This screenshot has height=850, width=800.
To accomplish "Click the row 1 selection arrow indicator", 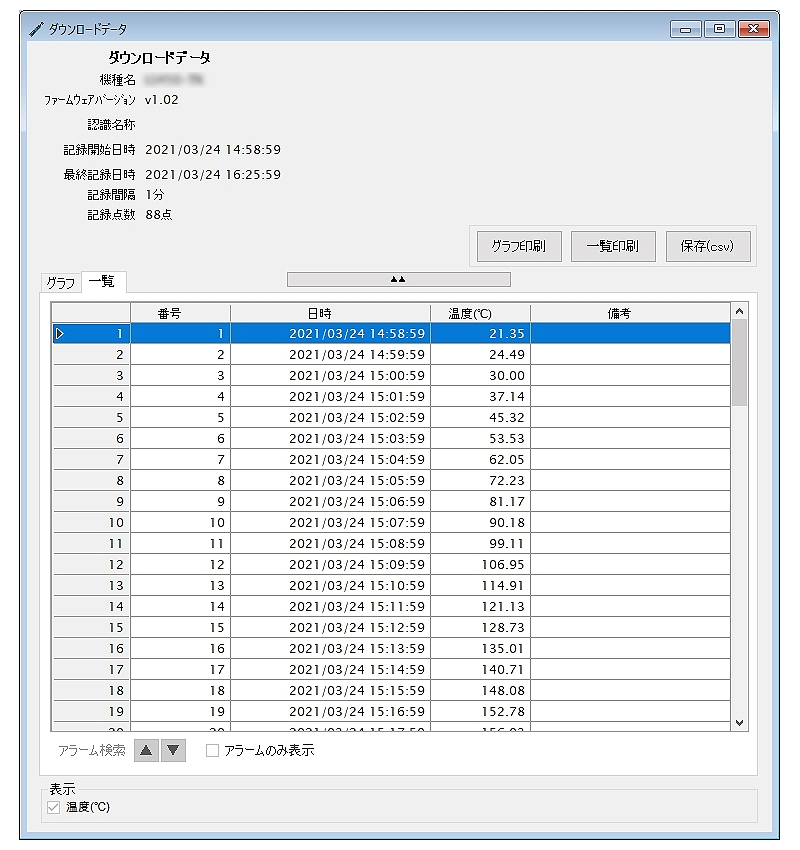I will 60,333.
